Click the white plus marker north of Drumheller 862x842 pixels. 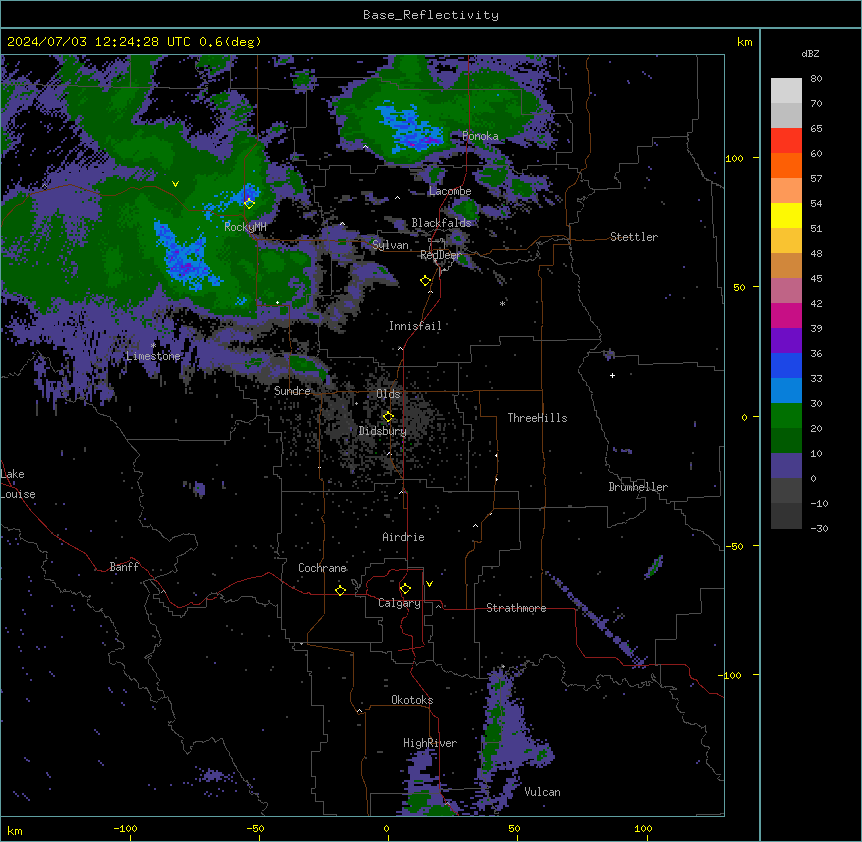tap(612, 375)
